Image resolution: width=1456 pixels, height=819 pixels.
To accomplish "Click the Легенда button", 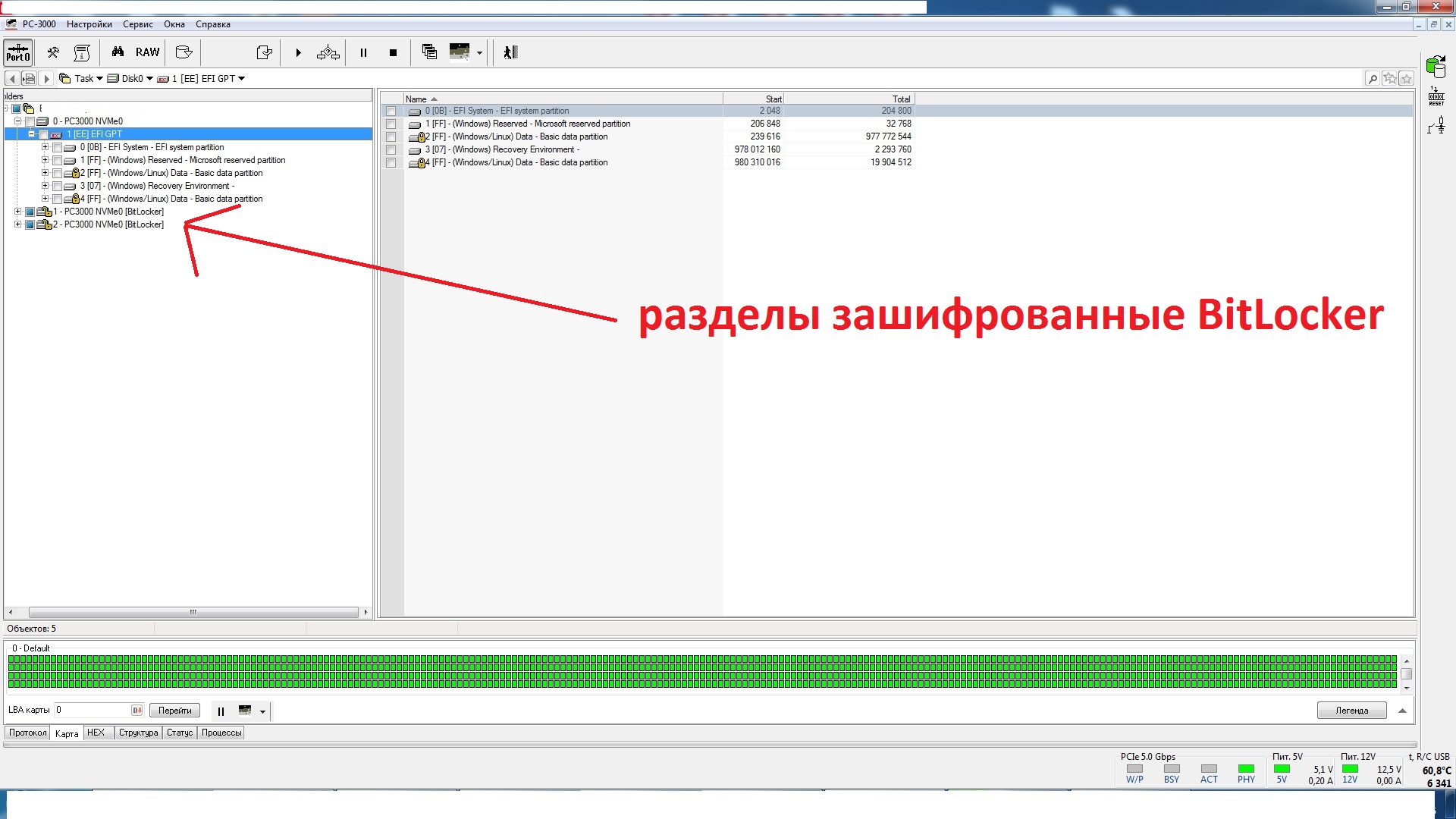I will (x=1351, y=711).
